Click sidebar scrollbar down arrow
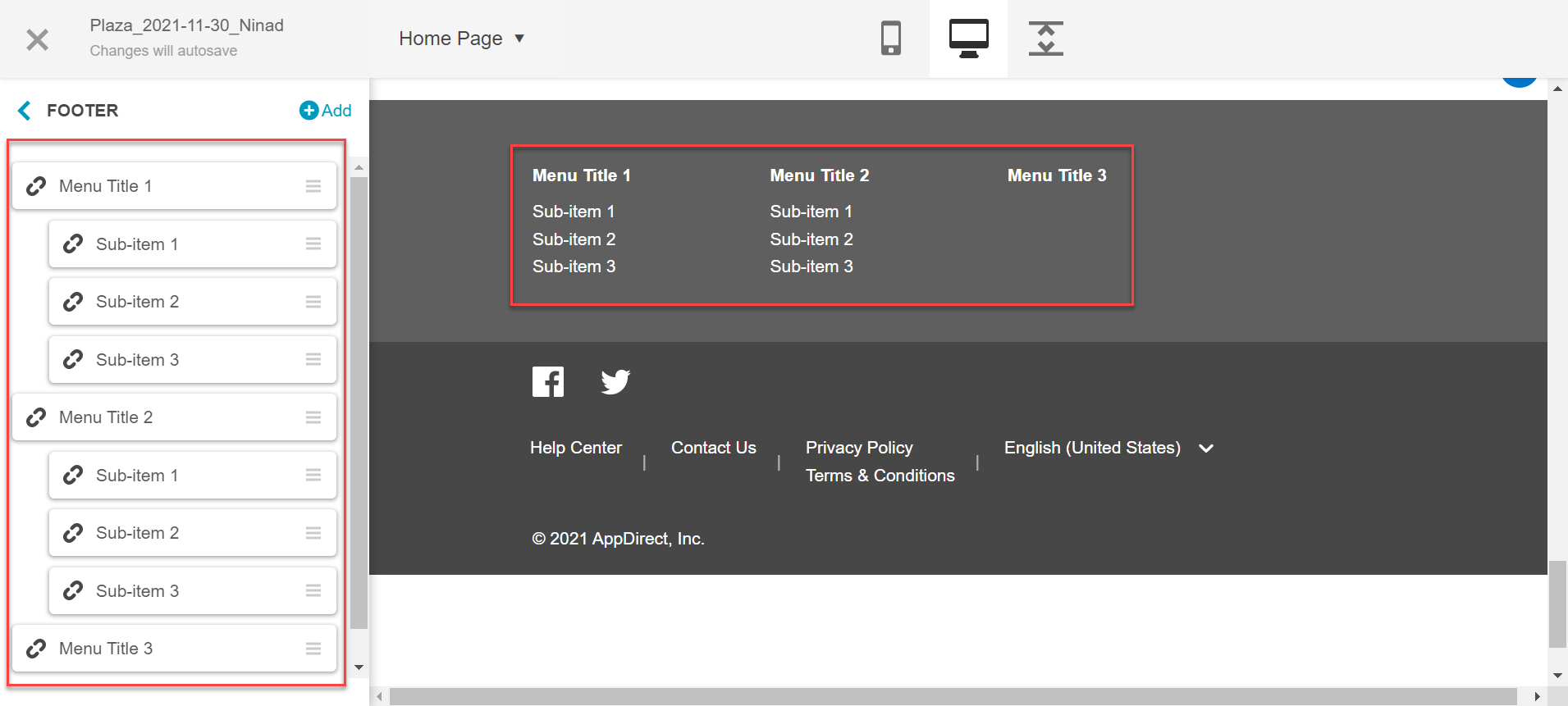The width and height of the screenshot is (1568, 706). (359, 667)
